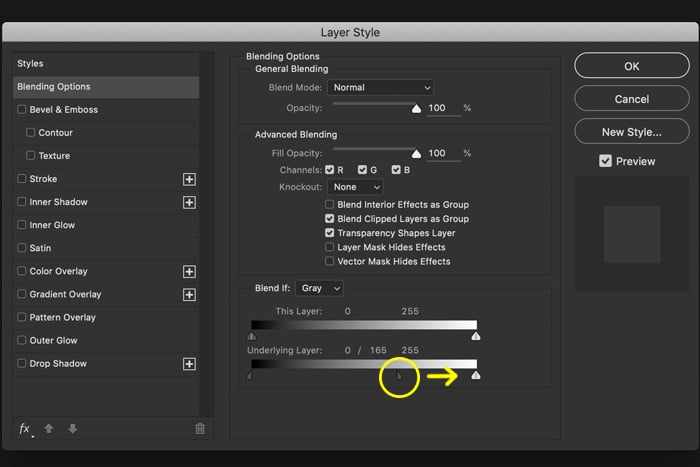Viewport: 700px width, 467px height.
Task: Click Underlying Layer split black slider left half
Action: pos(250,375)
